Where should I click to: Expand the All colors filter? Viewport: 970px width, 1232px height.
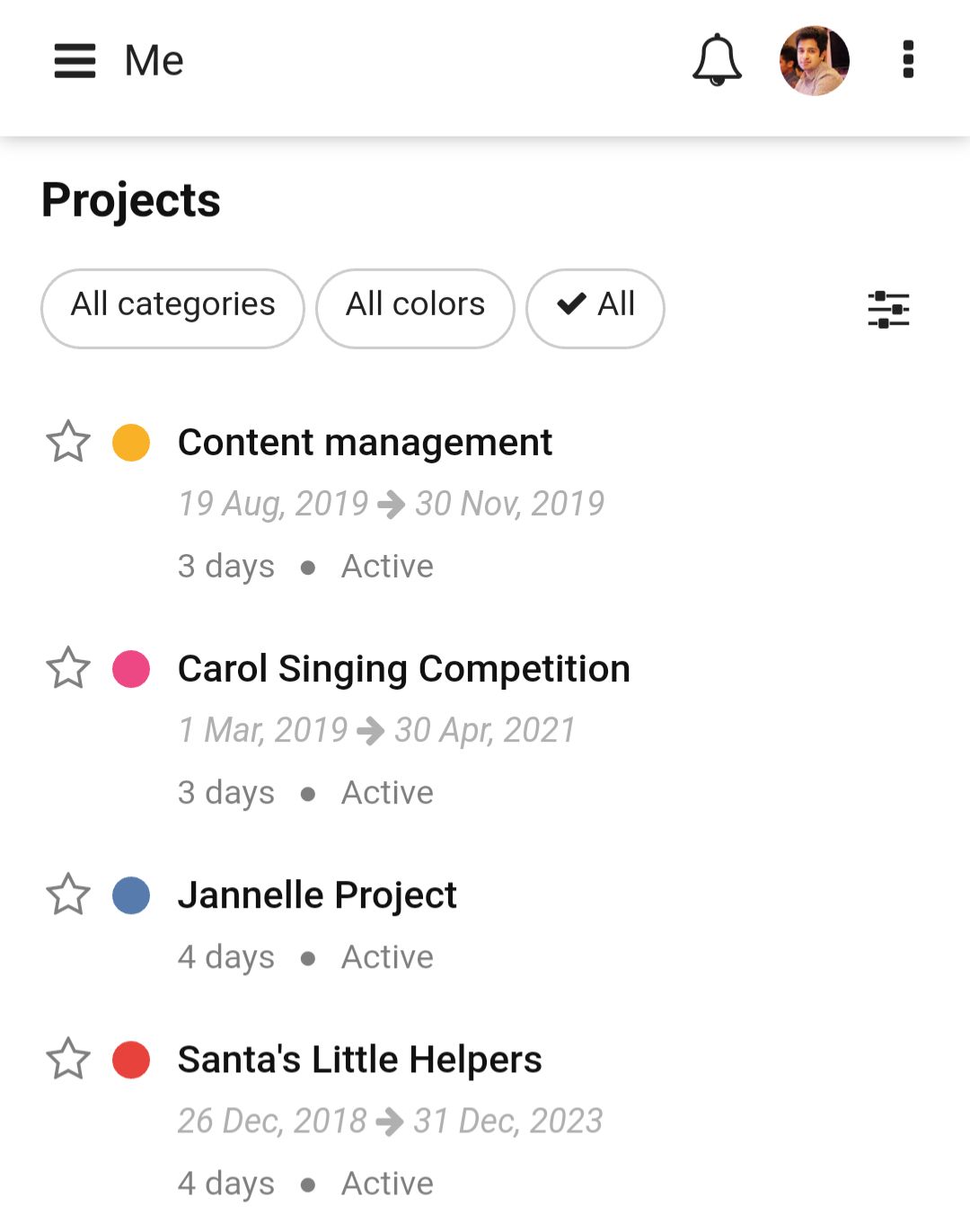[415, 308]
